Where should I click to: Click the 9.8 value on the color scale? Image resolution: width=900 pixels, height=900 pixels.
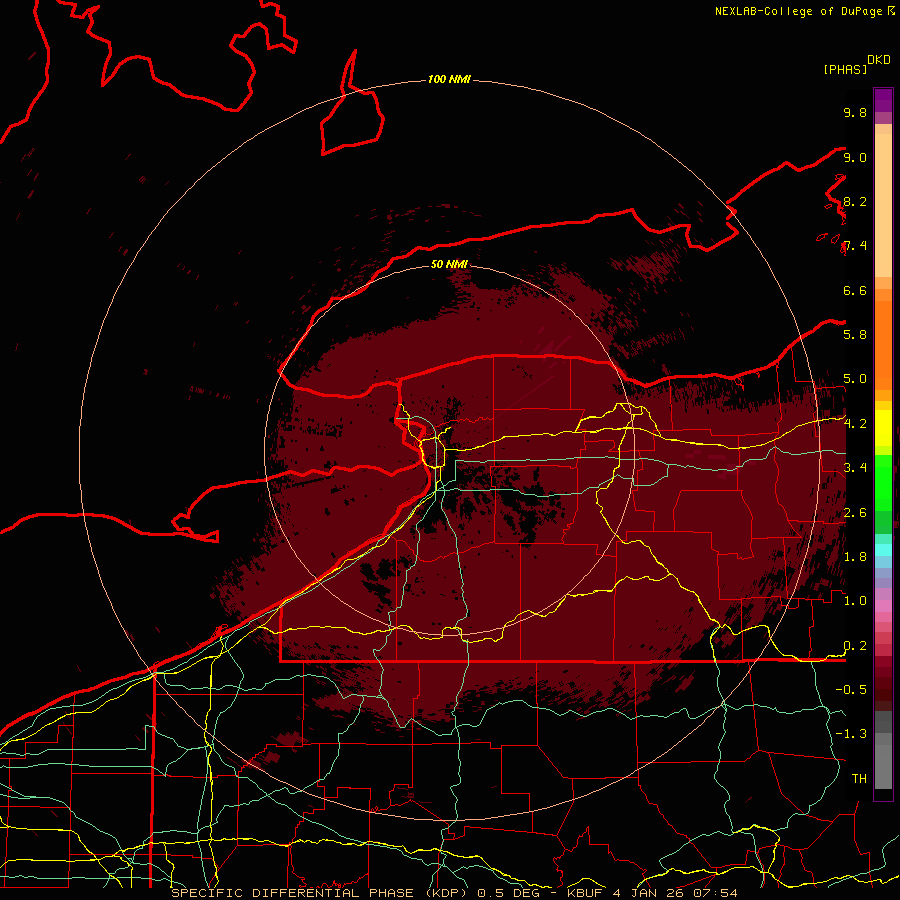pyautogui.click(x=855, y=112)
